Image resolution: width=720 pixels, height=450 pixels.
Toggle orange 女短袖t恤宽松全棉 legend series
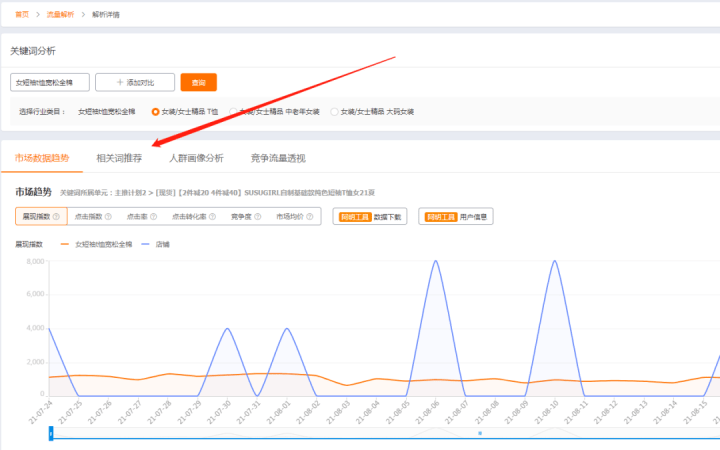tap(98, 244)
